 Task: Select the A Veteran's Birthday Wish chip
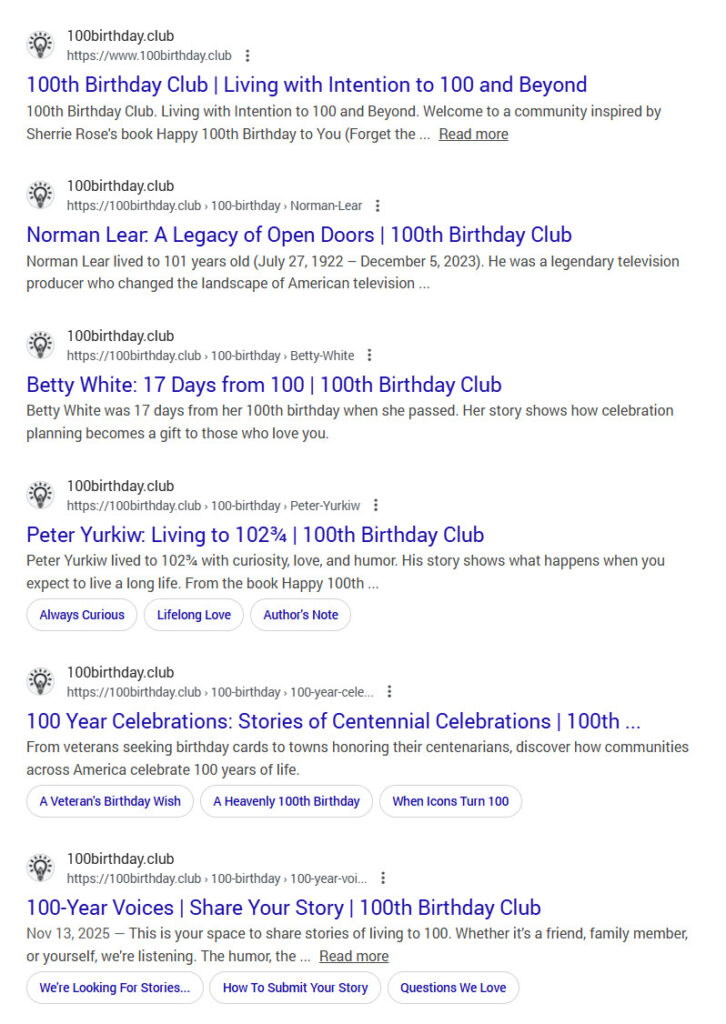click(x=110, y=801)
